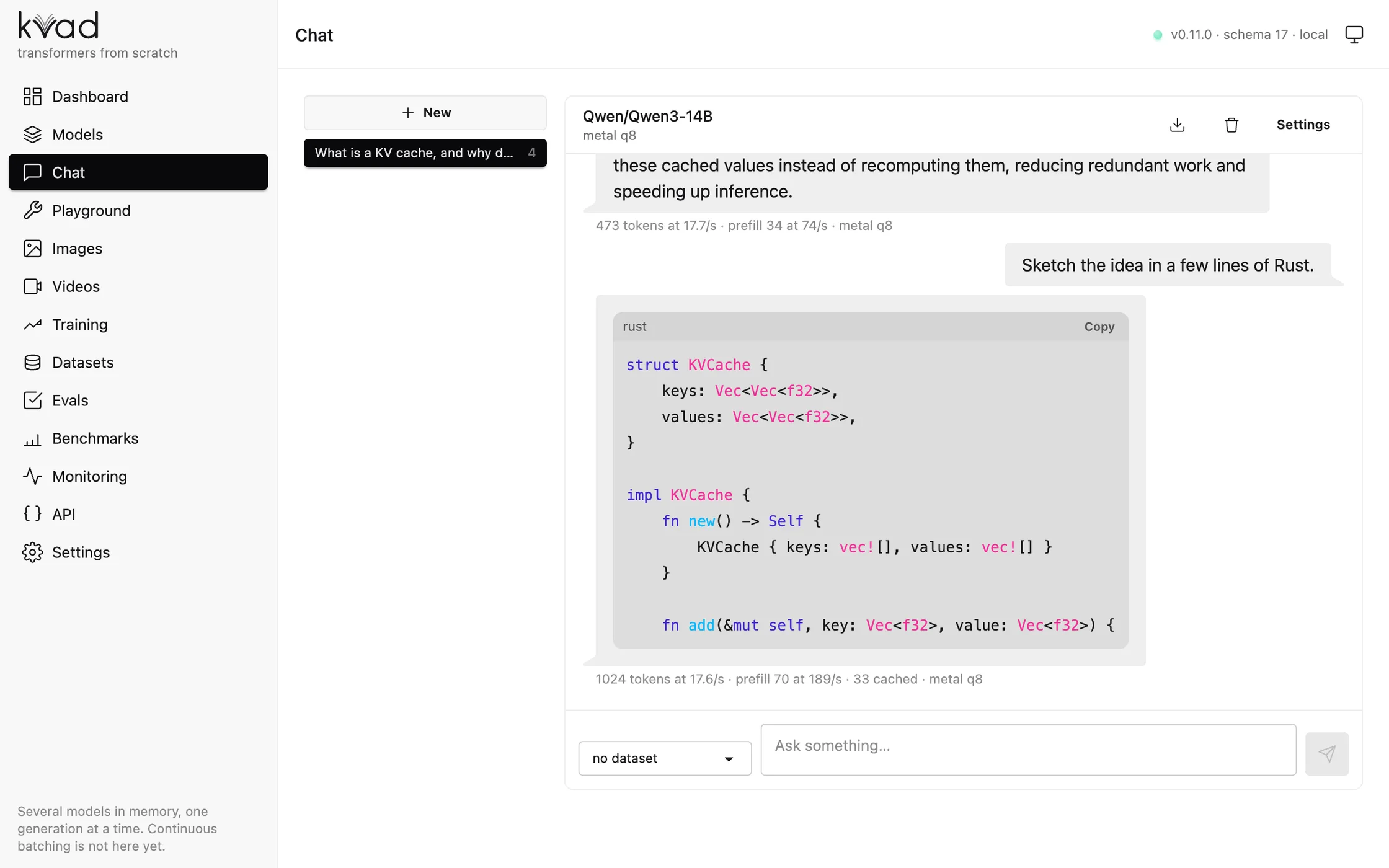Click the 'speeding up inference.' message text
The width and height of the screenshot is (1389, 868).
point(703,192)
